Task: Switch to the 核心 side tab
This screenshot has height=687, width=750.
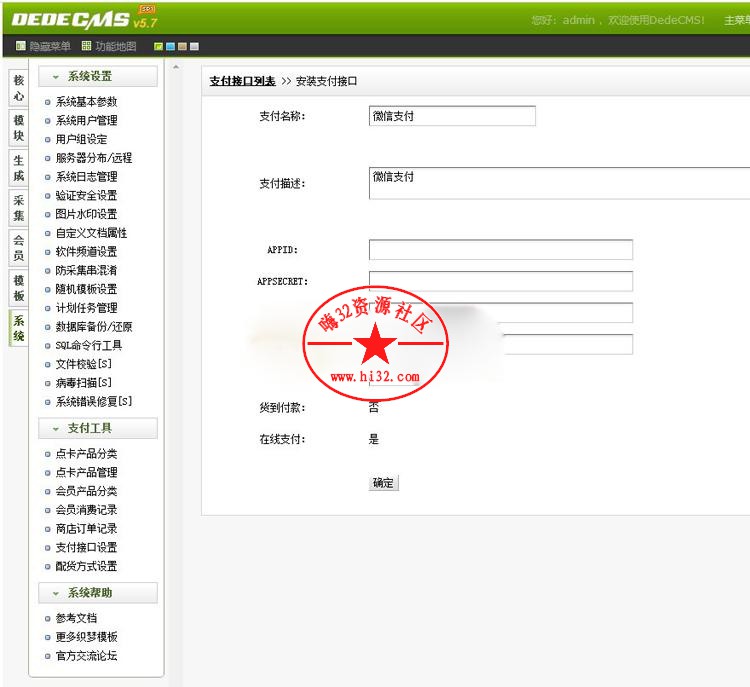Action: [18, 88]
